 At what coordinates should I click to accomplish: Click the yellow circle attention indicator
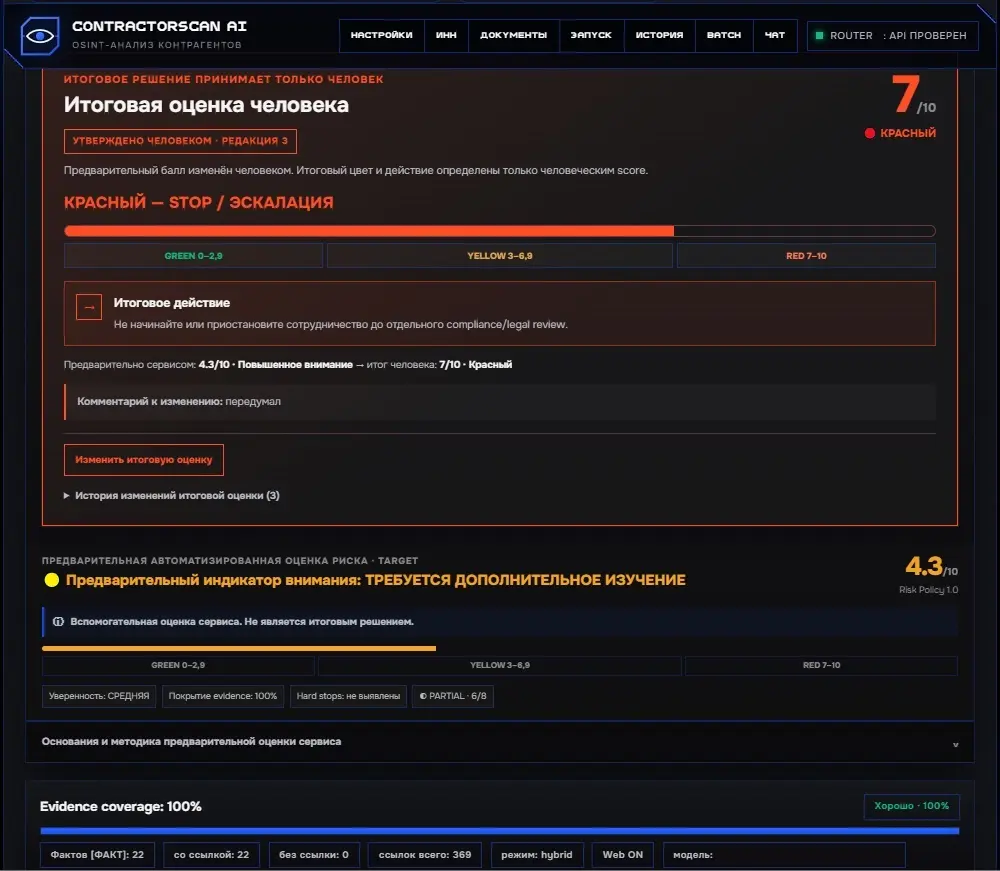[x=52, y=580]
